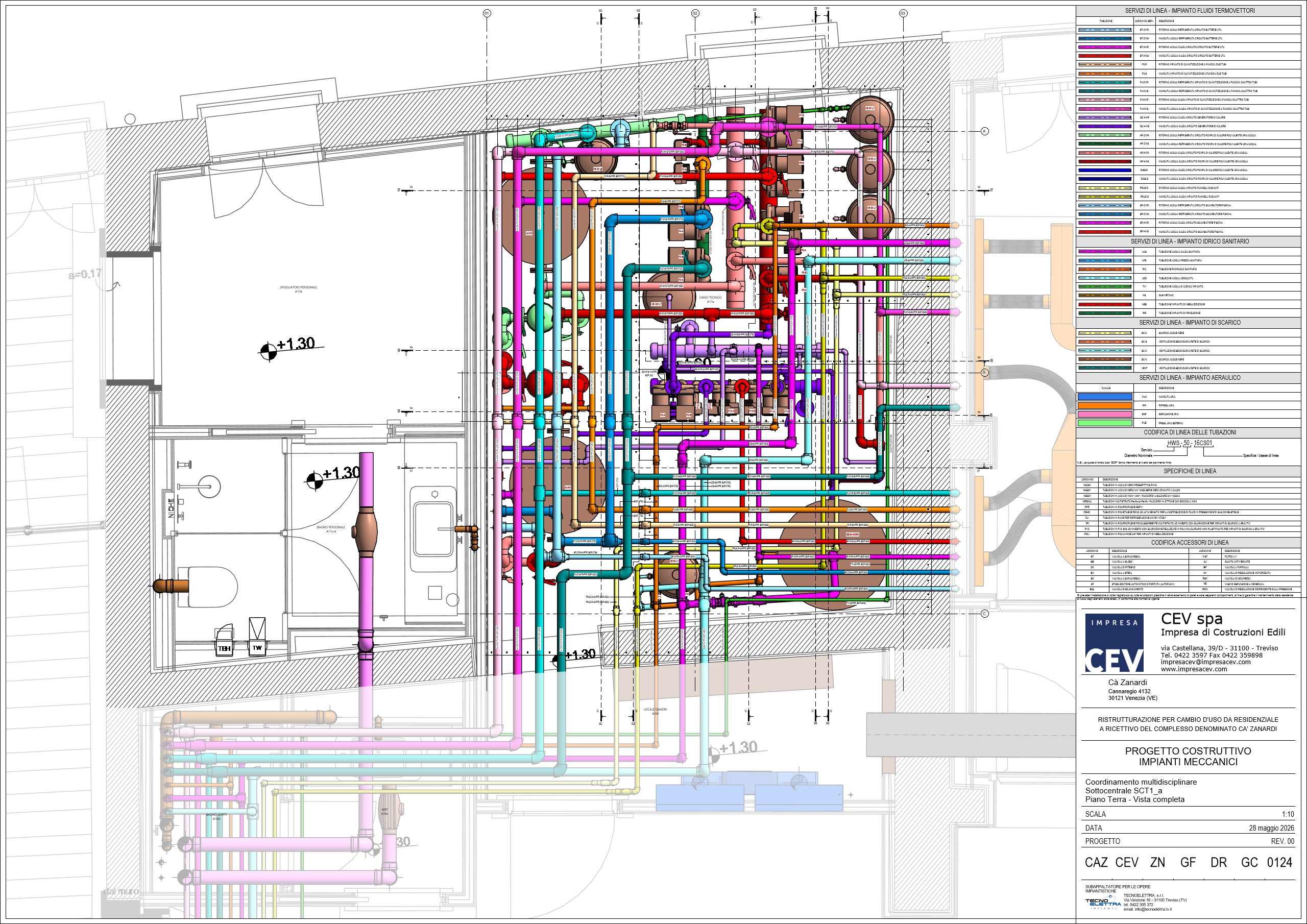
Task: Click the Impresa CEV logo
Action: [x=1114, y=643]
